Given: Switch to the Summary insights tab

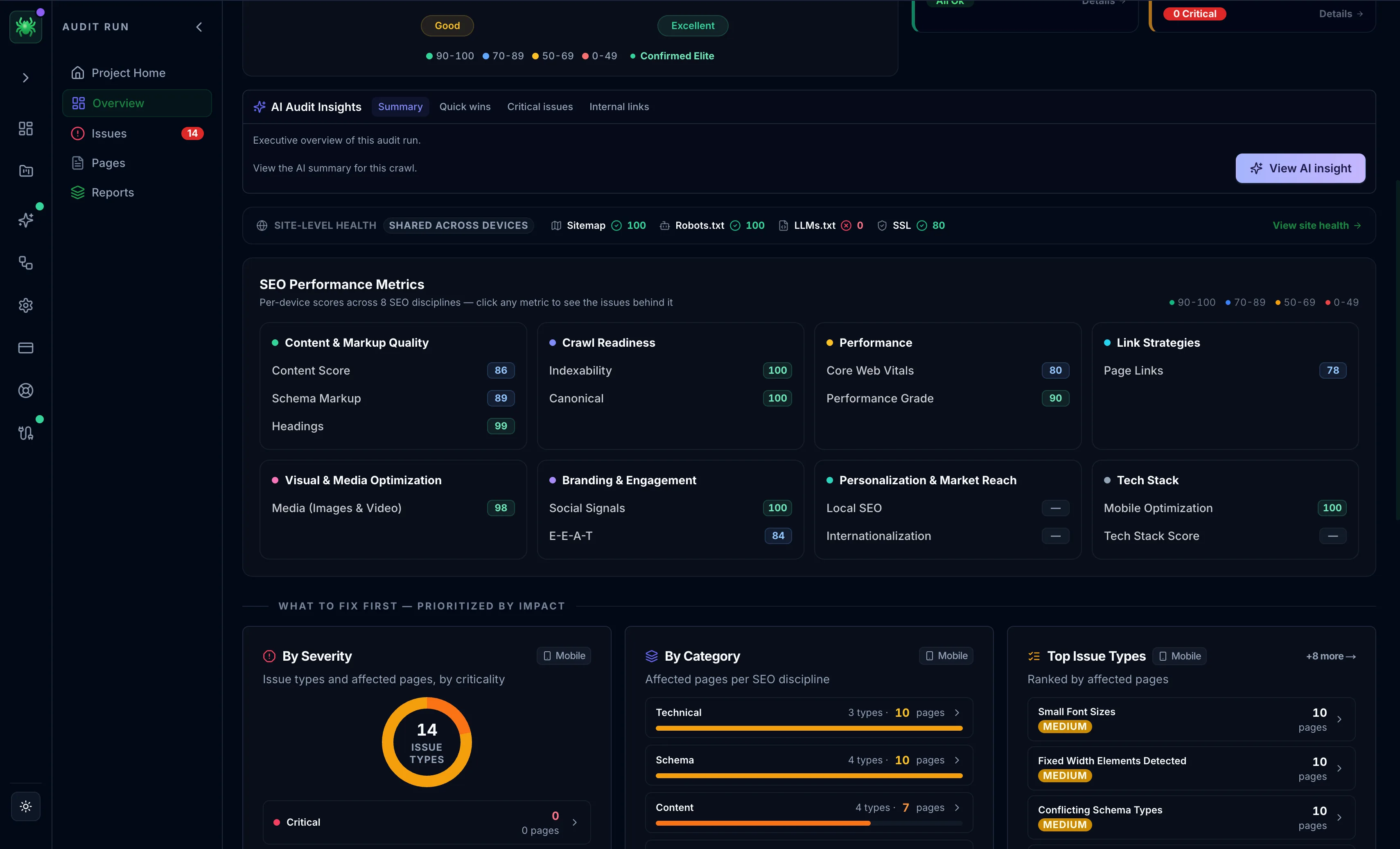Looking at the screenshot, I should (x=400, y=107).
